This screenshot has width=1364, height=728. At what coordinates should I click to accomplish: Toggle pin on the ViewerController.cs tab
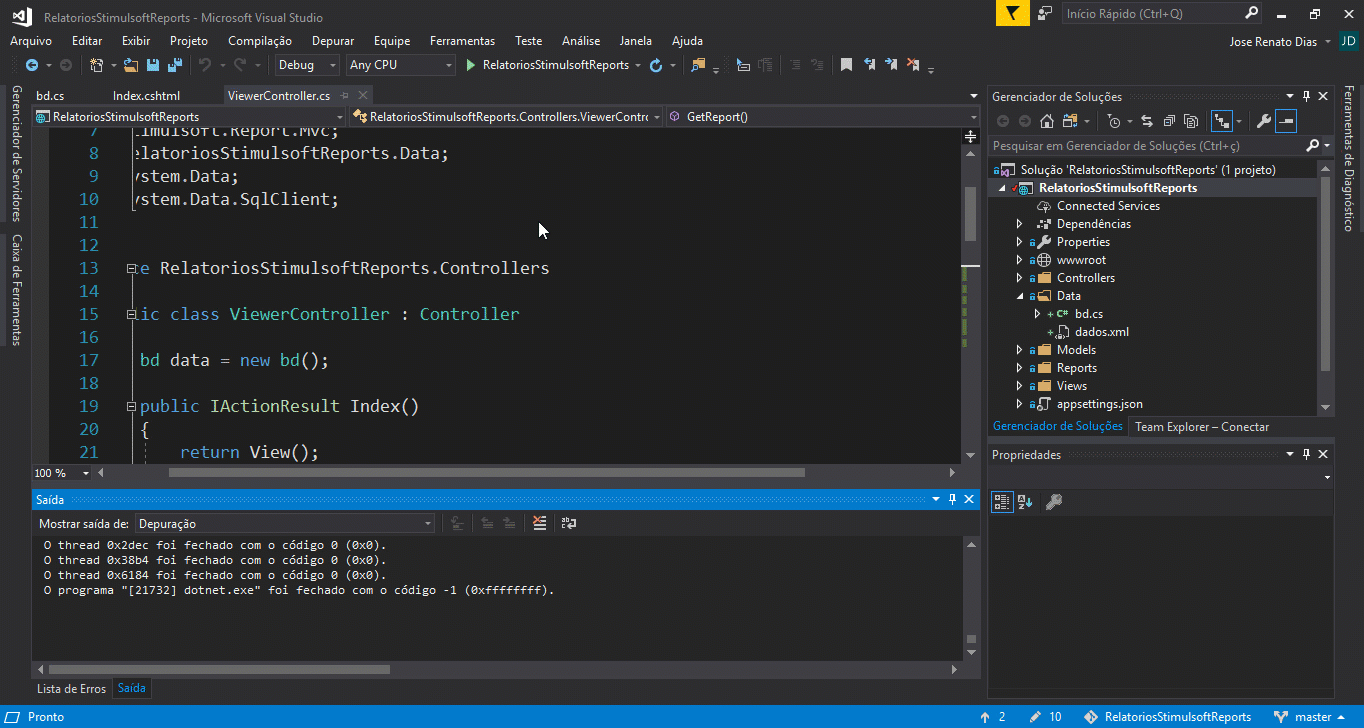(x=344, y=96)
